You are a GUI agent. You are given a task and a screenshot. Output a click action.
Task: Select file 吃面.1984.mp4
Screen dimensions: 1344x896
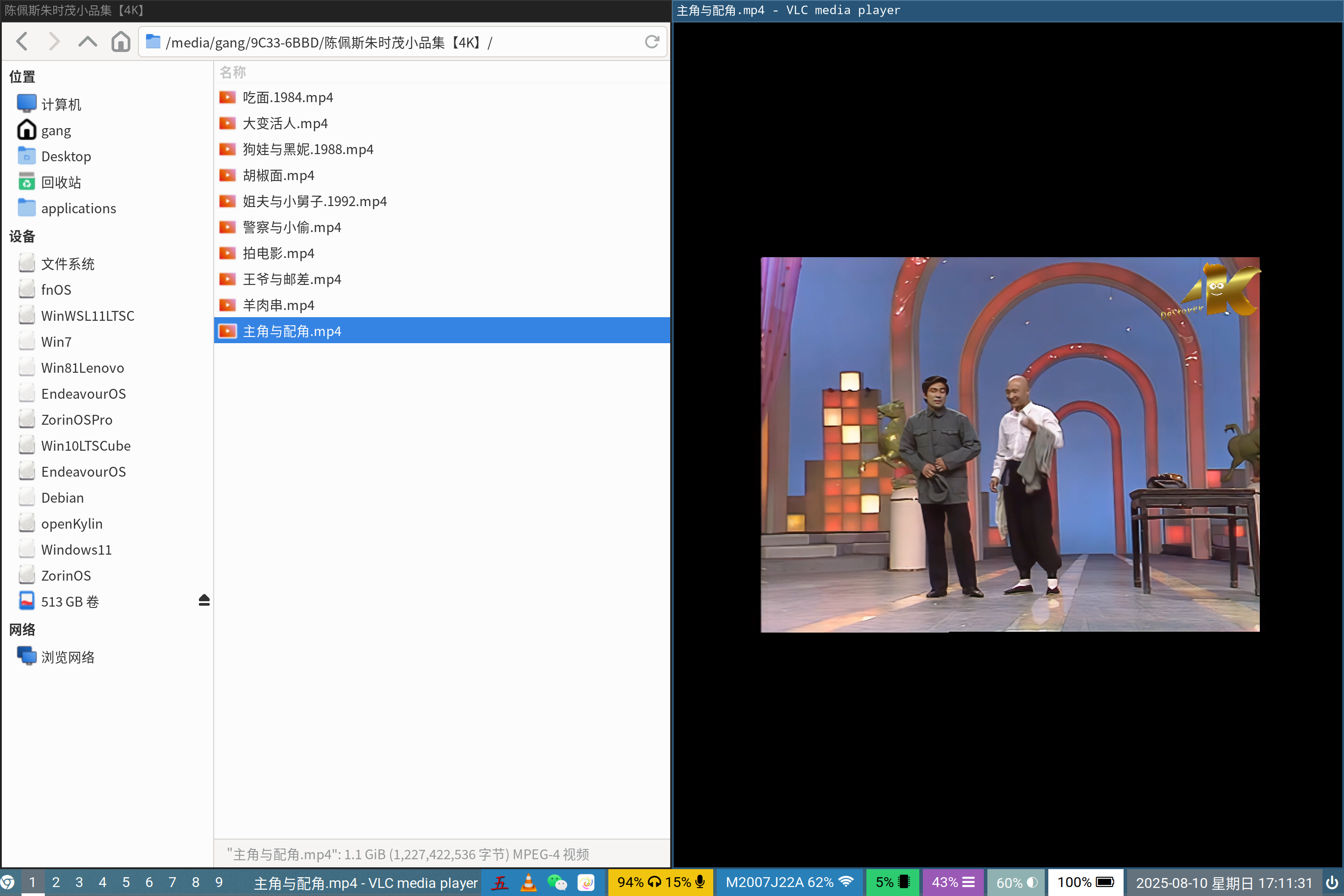point(442,97)
